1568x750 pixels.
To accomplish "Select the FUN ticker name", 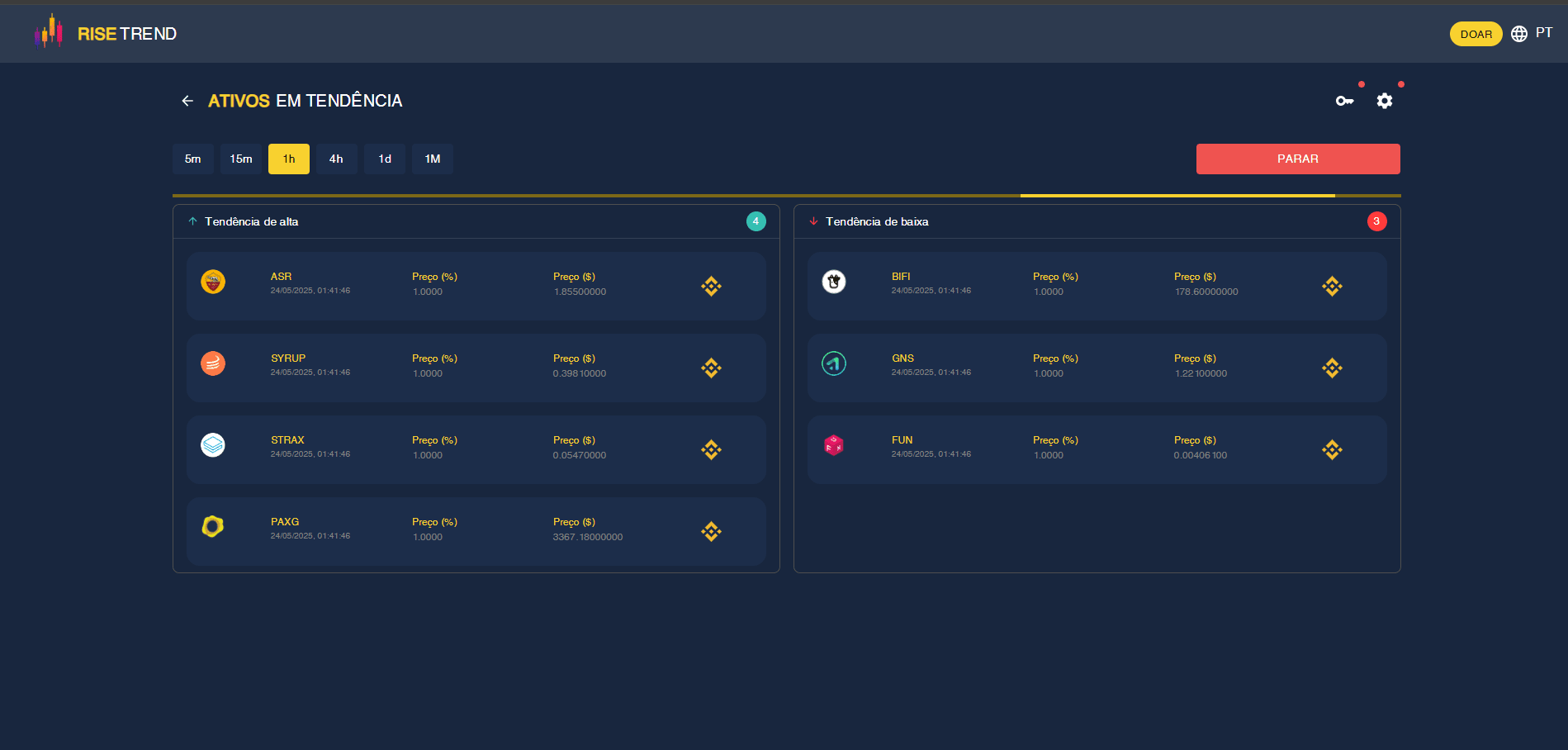I will 902,440.
